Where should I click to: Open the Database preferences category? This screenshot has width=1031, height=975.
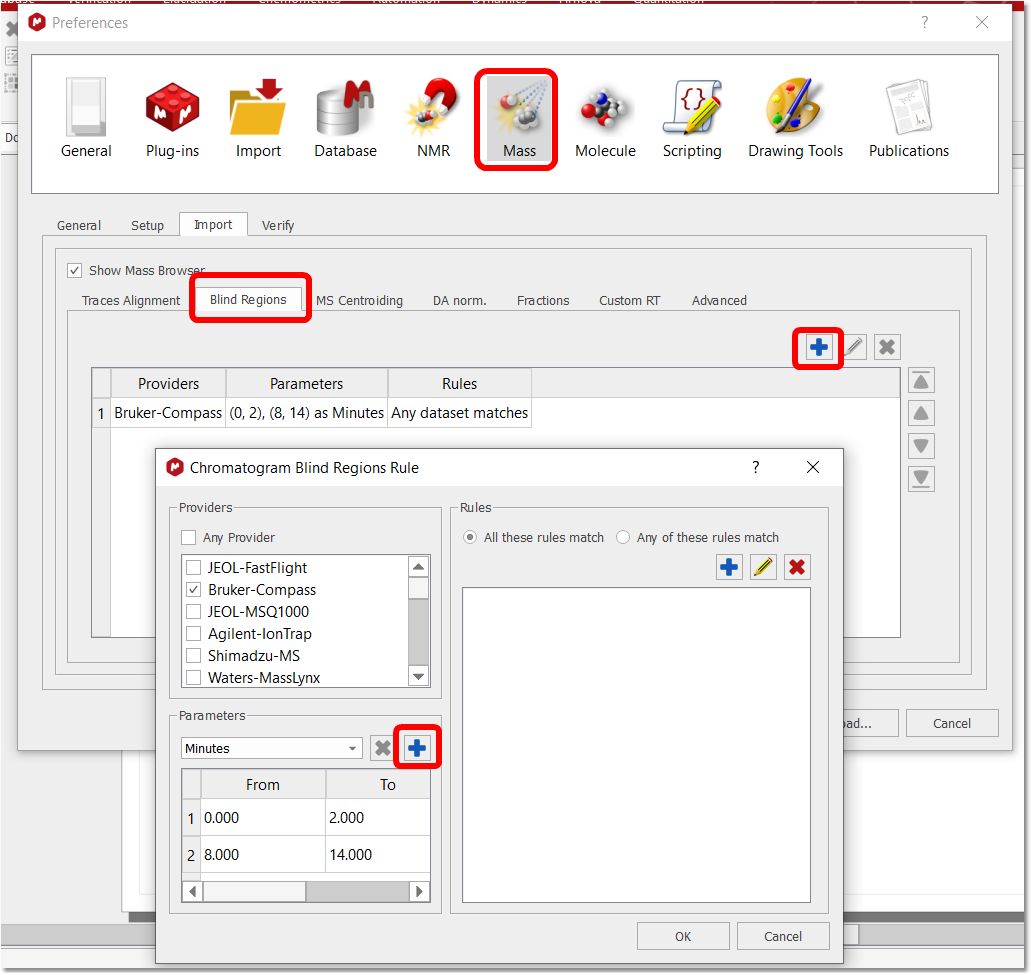[x=345, y=118]
